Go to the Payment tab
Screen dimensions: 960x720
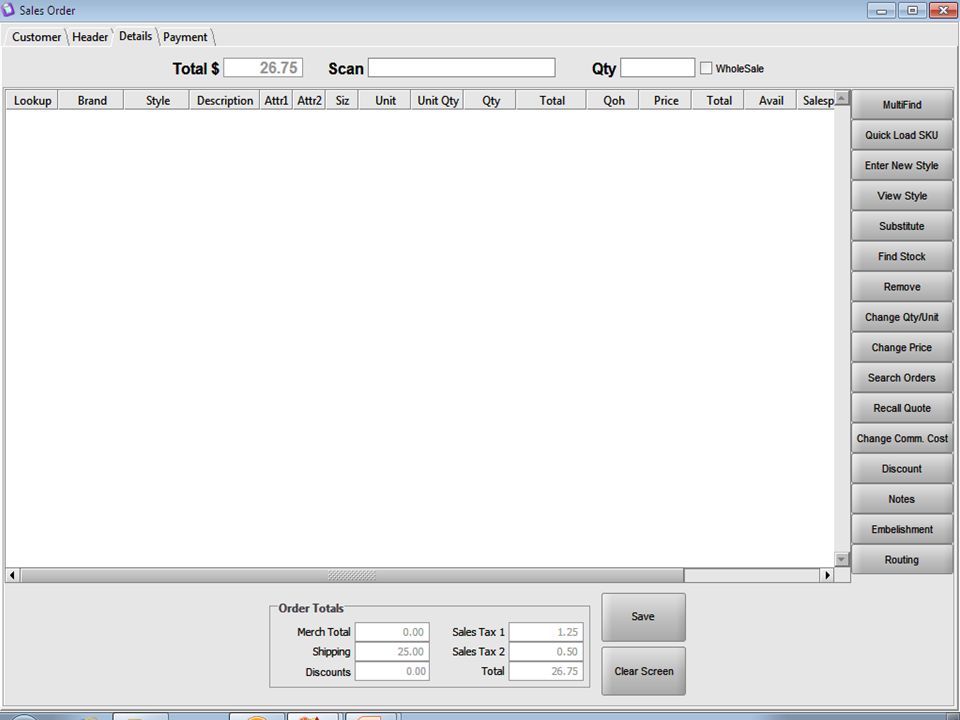click(x=186, y=37)
